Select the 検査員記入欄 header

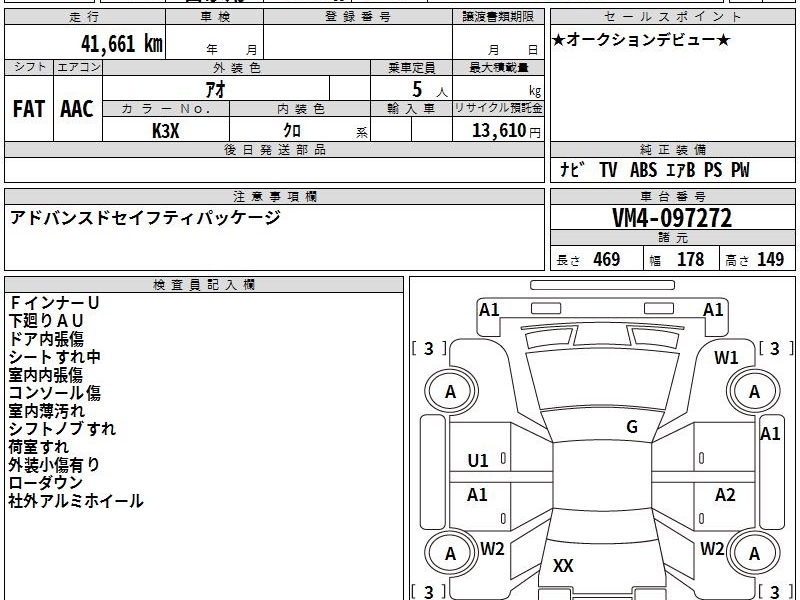tap(204, 285)
